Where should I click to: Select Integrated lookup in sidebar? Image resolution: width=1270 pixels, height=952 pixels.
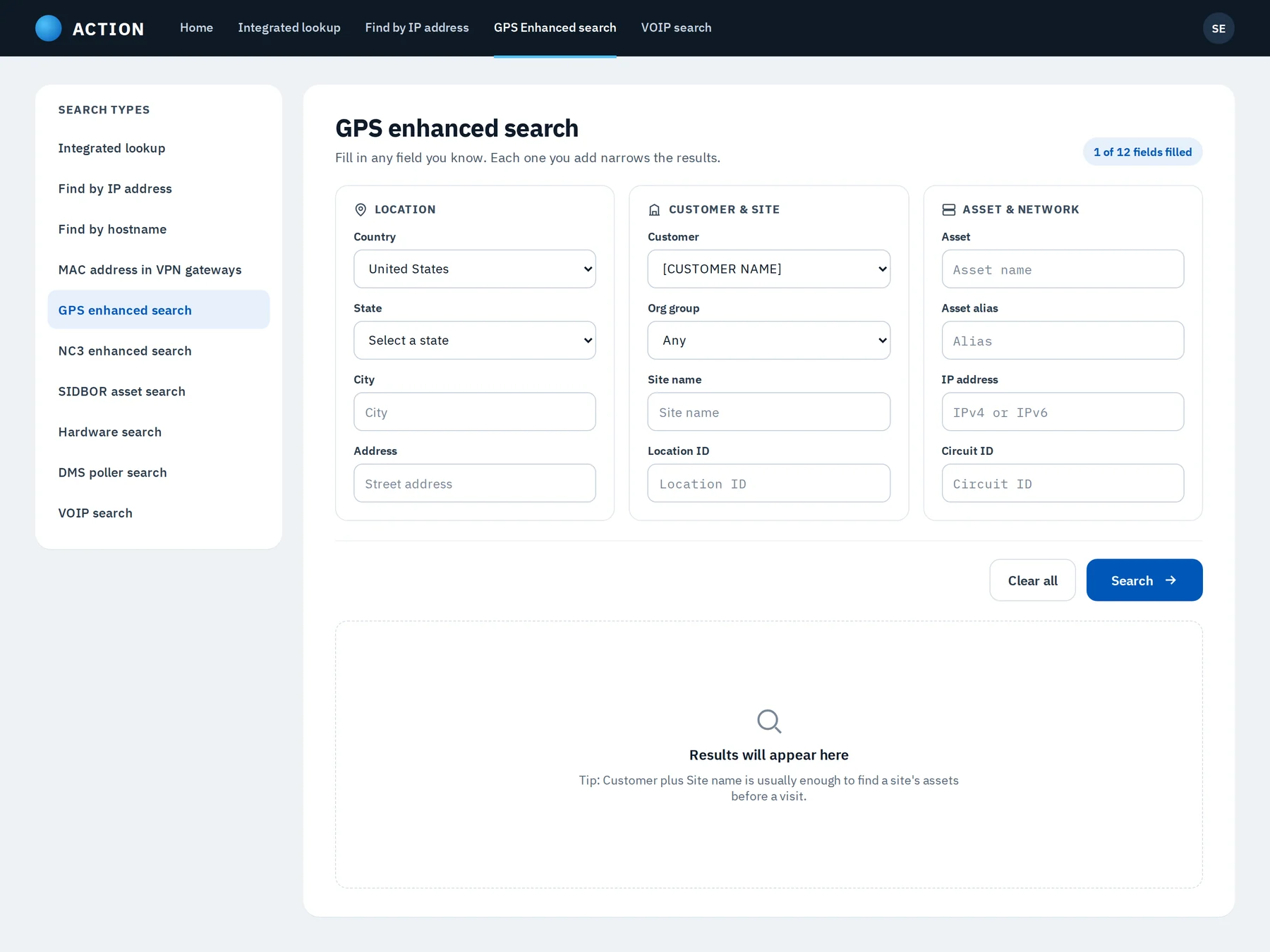(x=159, y=148)
